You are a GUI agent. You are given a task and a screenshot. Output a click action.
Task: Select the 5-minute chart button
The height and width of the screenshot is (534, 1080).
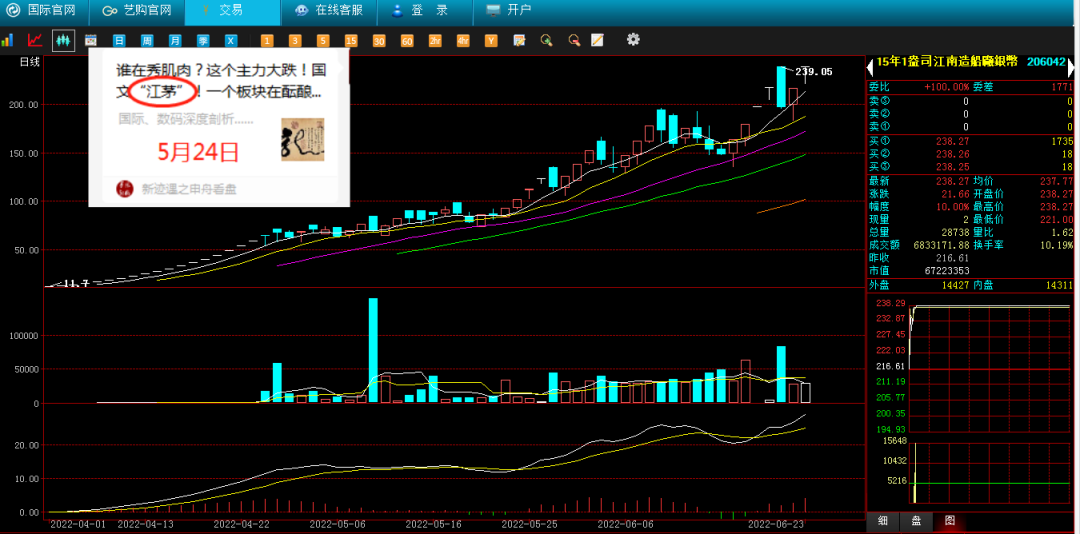pos(323,41)
